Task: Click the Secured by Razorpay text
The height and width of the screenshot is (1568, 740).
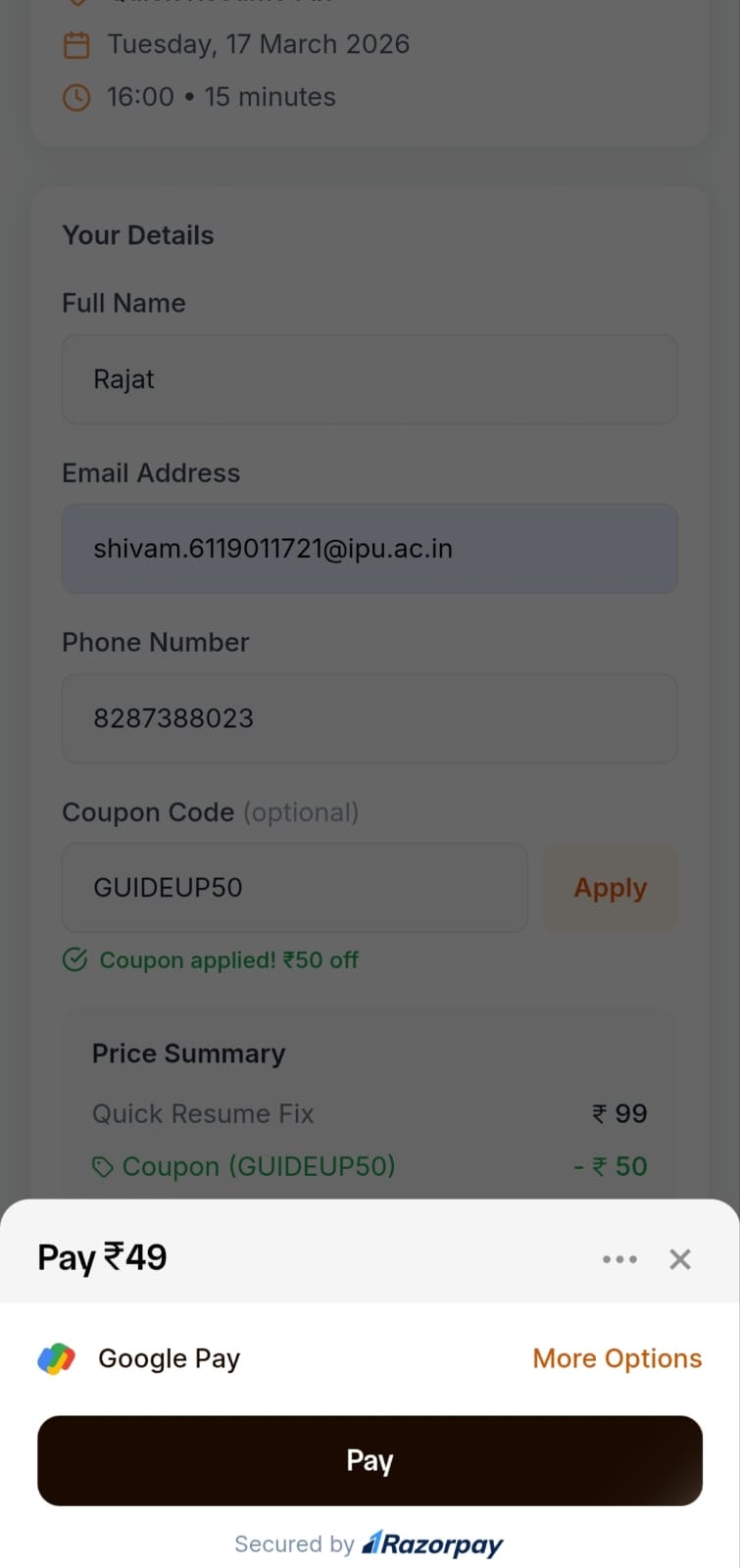Action: click(369, 1544)
